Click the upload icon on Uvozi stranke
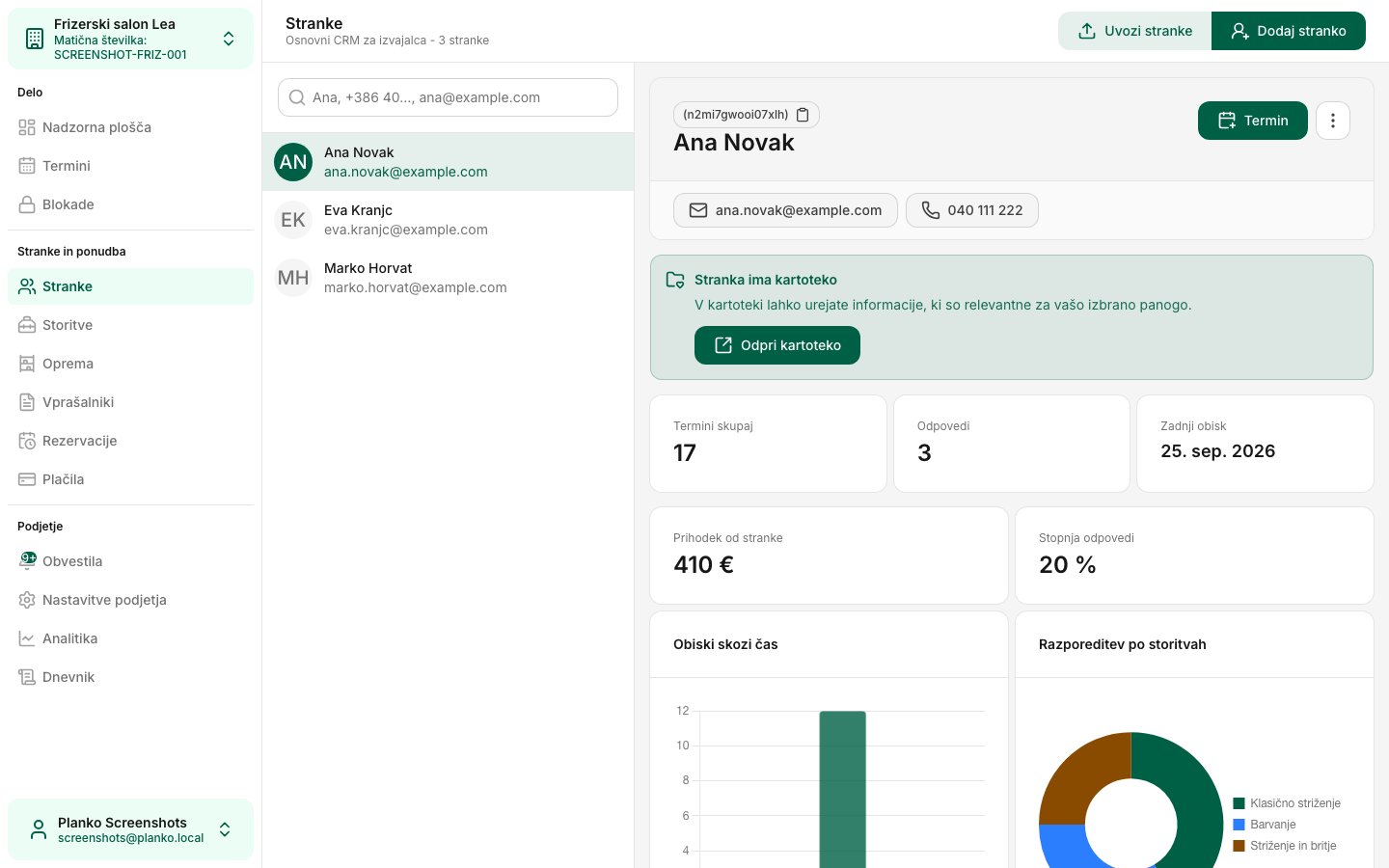Screen dimensions: 1389x868 1087,31
